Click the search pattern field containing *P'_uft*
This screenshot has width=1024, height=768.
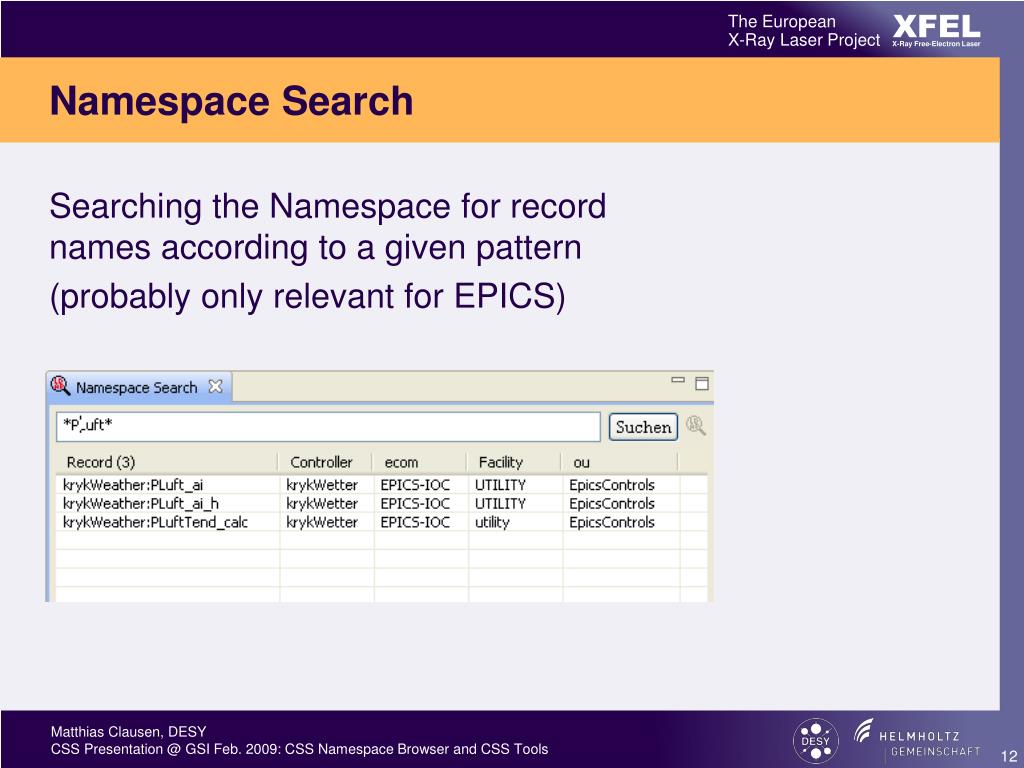click(328, 426)
